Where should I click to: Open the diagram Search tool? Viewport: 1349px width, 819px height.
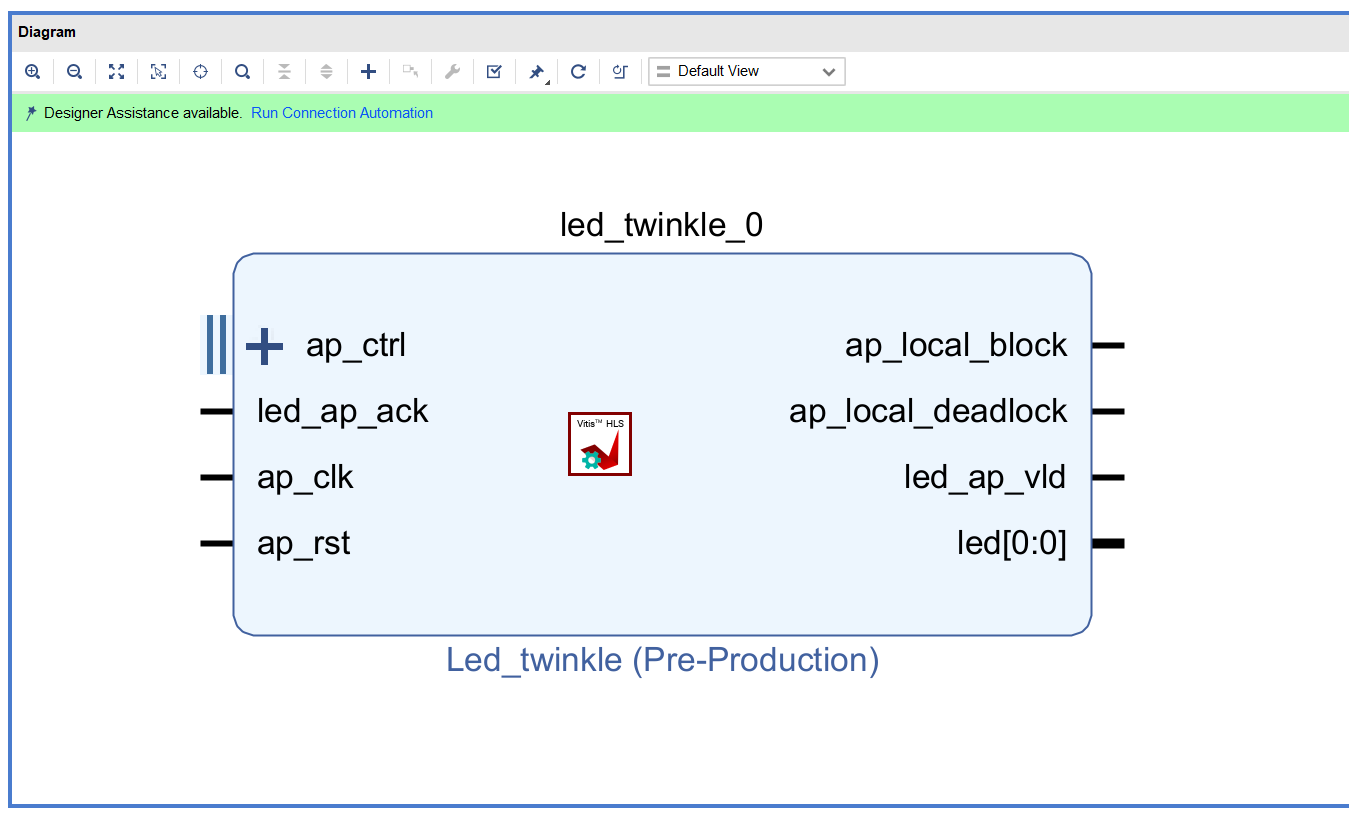tap(242, 71)
